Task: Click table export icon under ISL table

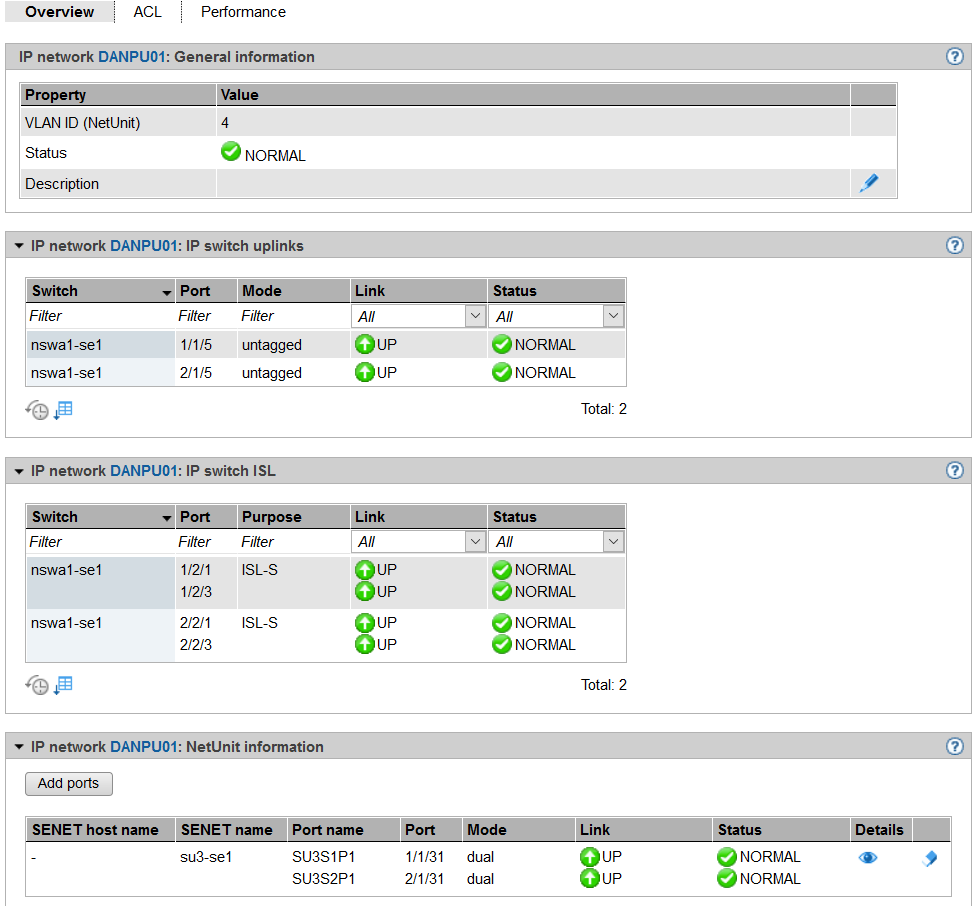Action: click(x=63, y=686)
